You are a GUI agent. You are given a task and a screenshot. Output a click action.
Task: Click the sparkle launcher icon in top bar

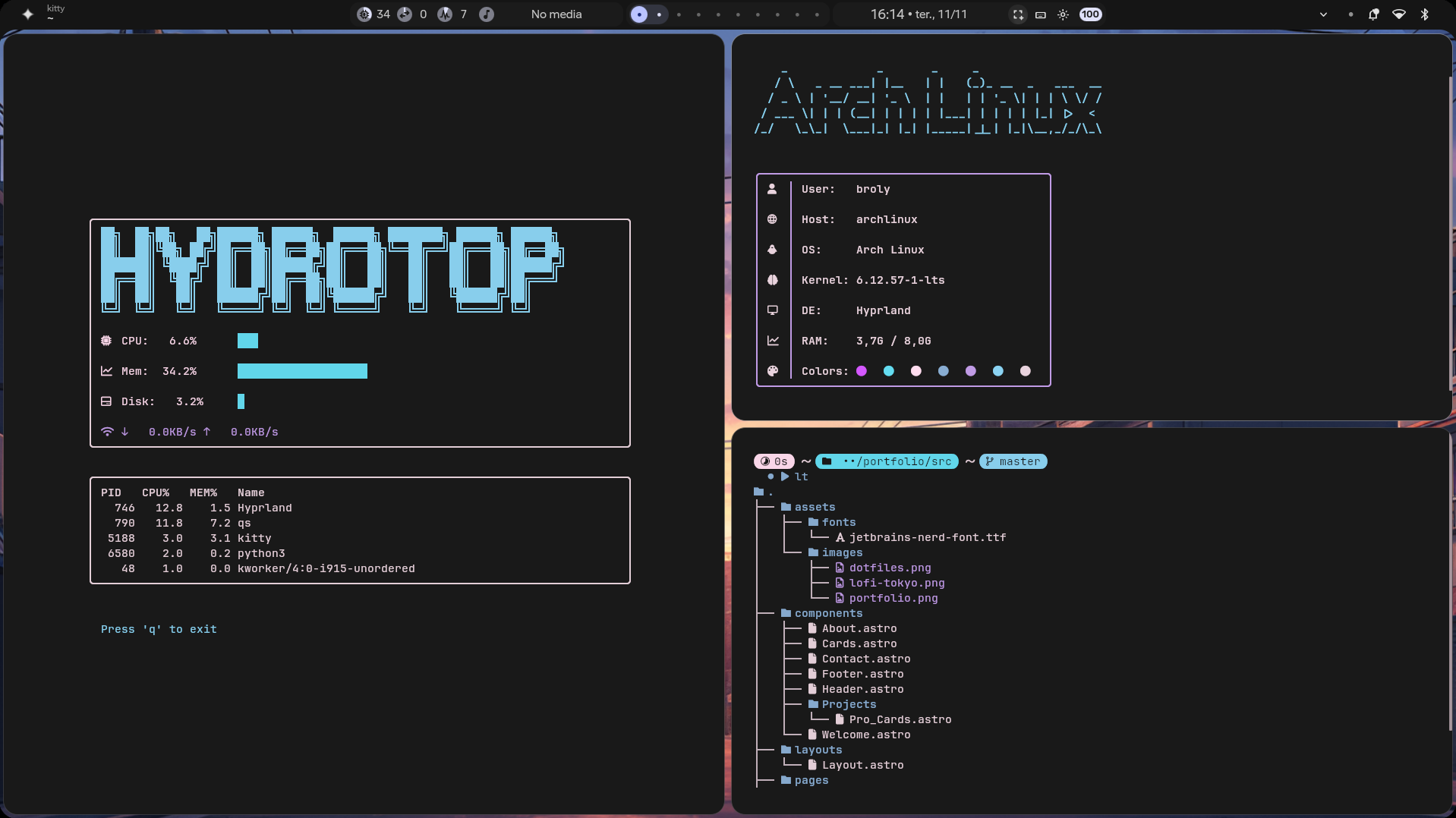(x=28, y=14)
